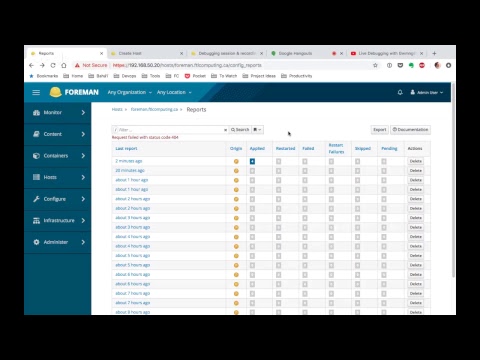
Task: Open the notifications bell
Action: point(400,92)
